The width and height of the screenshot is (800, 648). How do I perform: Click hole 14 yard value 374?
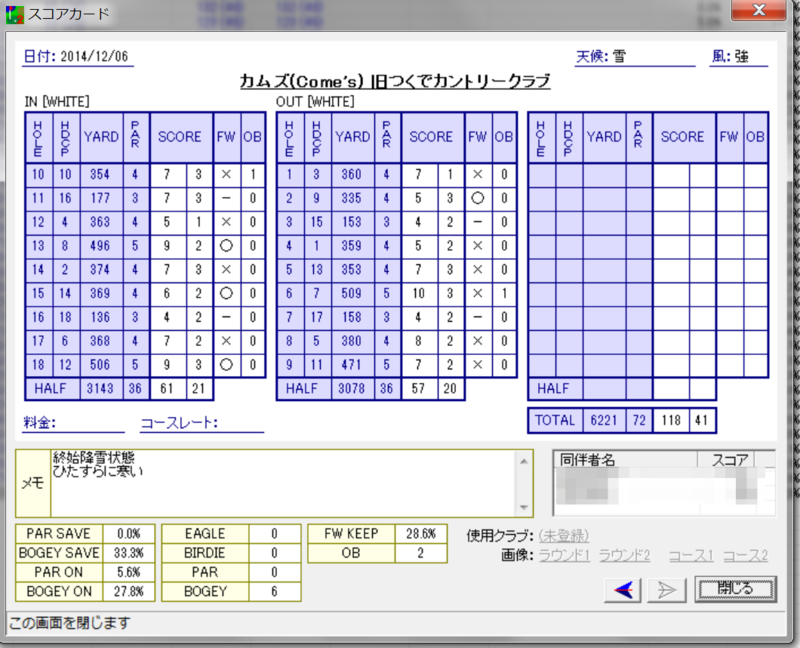(101, 269)
